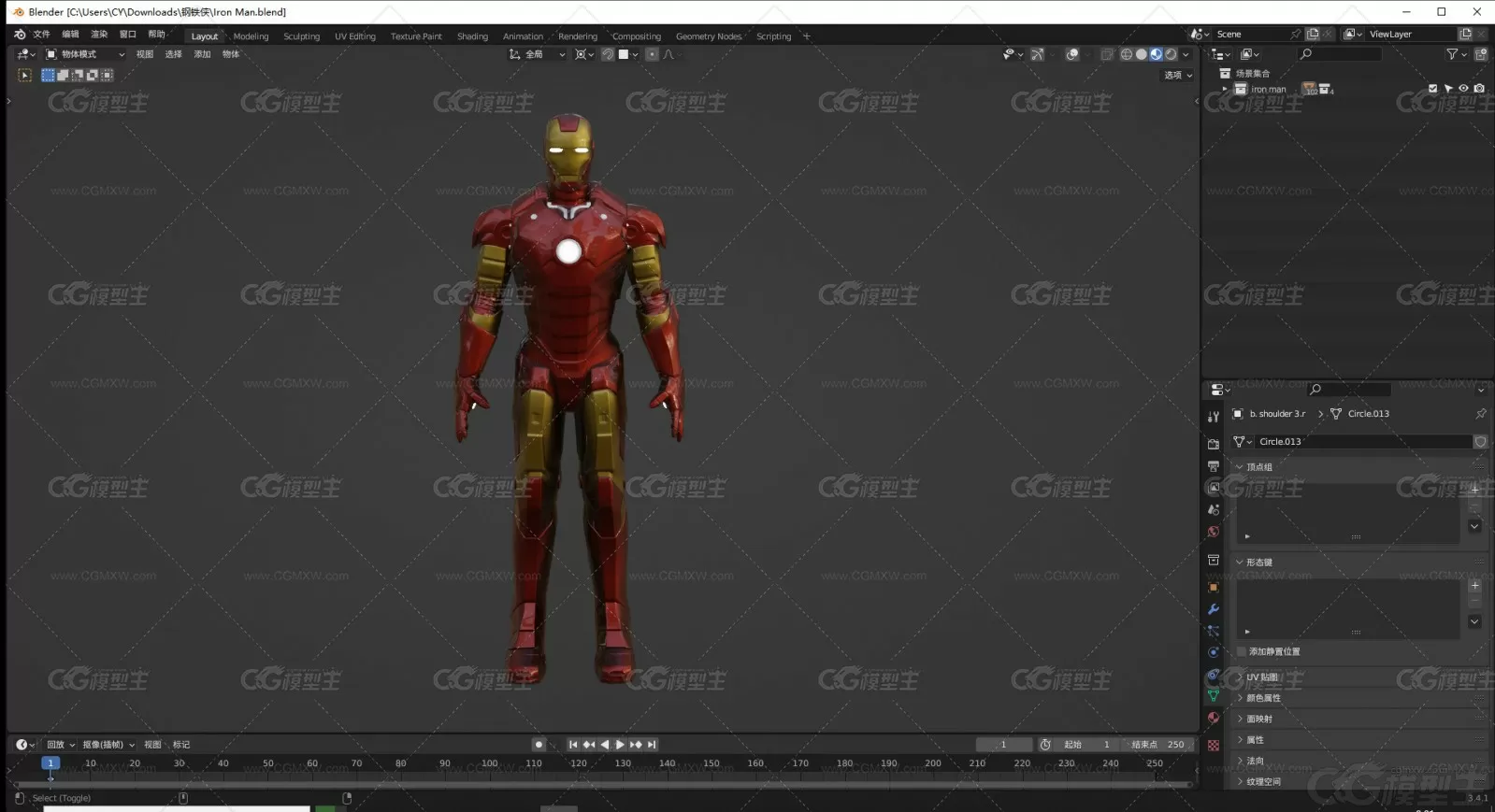
Task: Open the Modifiers wrench tab
Action: [x=1213, y=609]
